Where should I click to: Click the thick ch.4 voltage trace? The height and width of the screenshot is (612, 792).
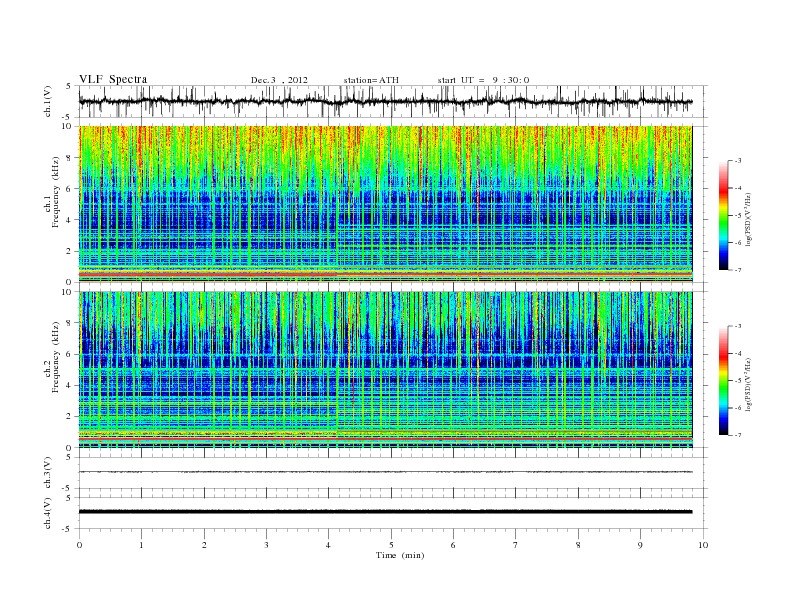(385, 512)
